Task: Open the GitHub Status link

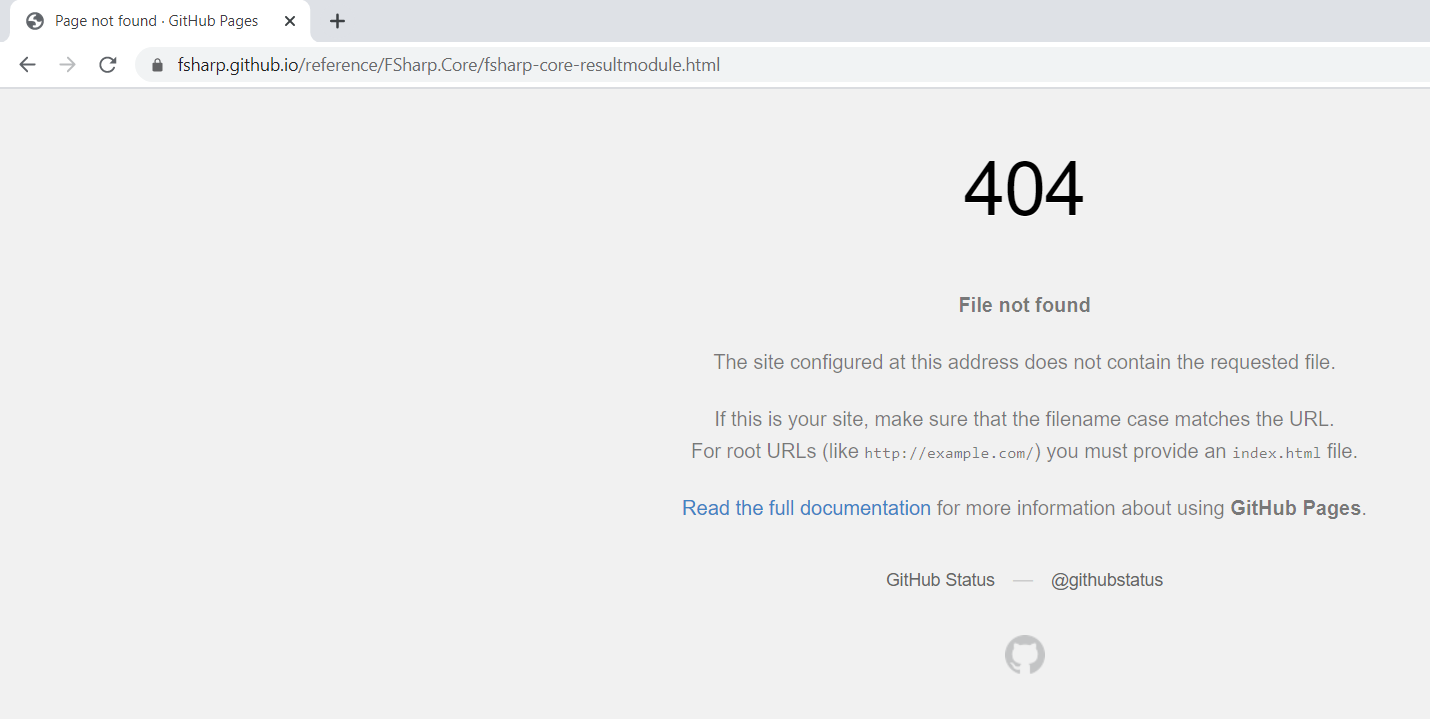Action: click(940, 580)
